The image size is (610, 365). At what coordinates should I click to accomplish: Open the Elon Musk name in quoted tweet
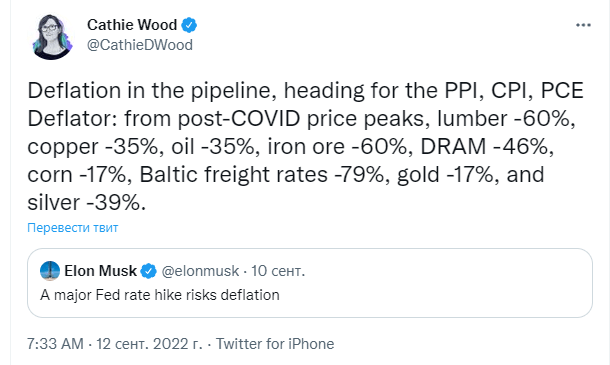(100, 271)
